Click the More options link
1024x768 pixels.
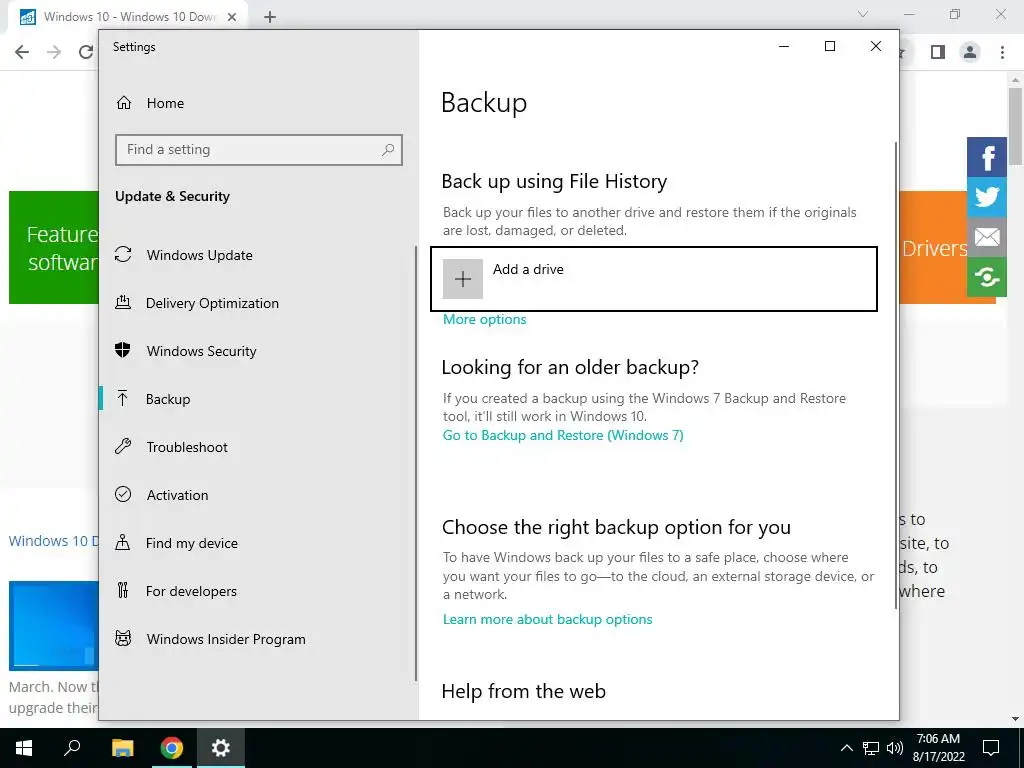coord(485,319)
